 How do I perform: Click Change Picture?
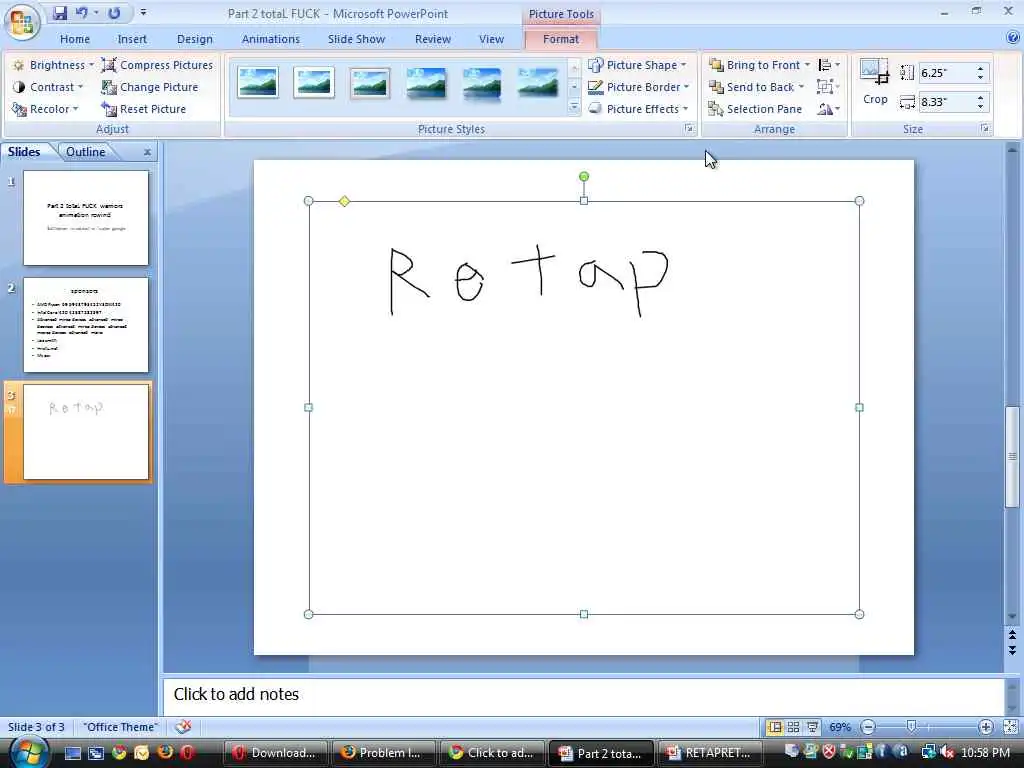[x=150, y=87]
